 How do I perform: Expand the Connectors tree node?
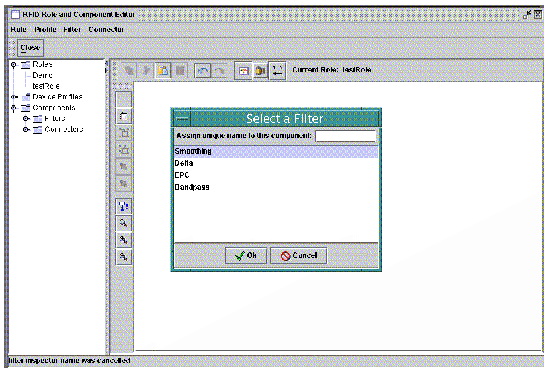tap(26, 130)
